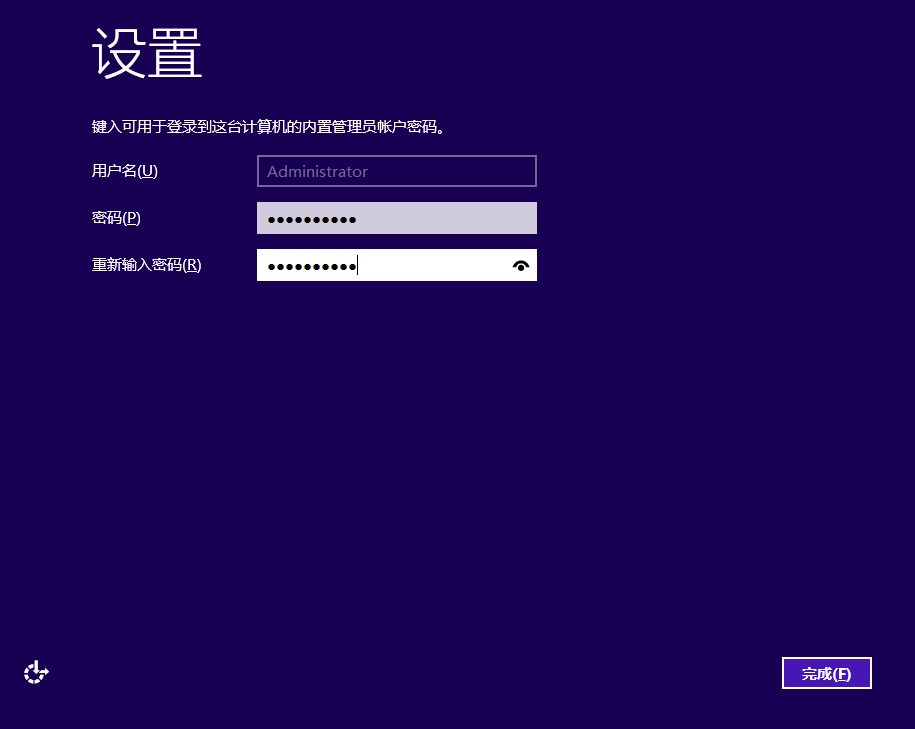Click the 完成(F) finish button

click(826, 673)
